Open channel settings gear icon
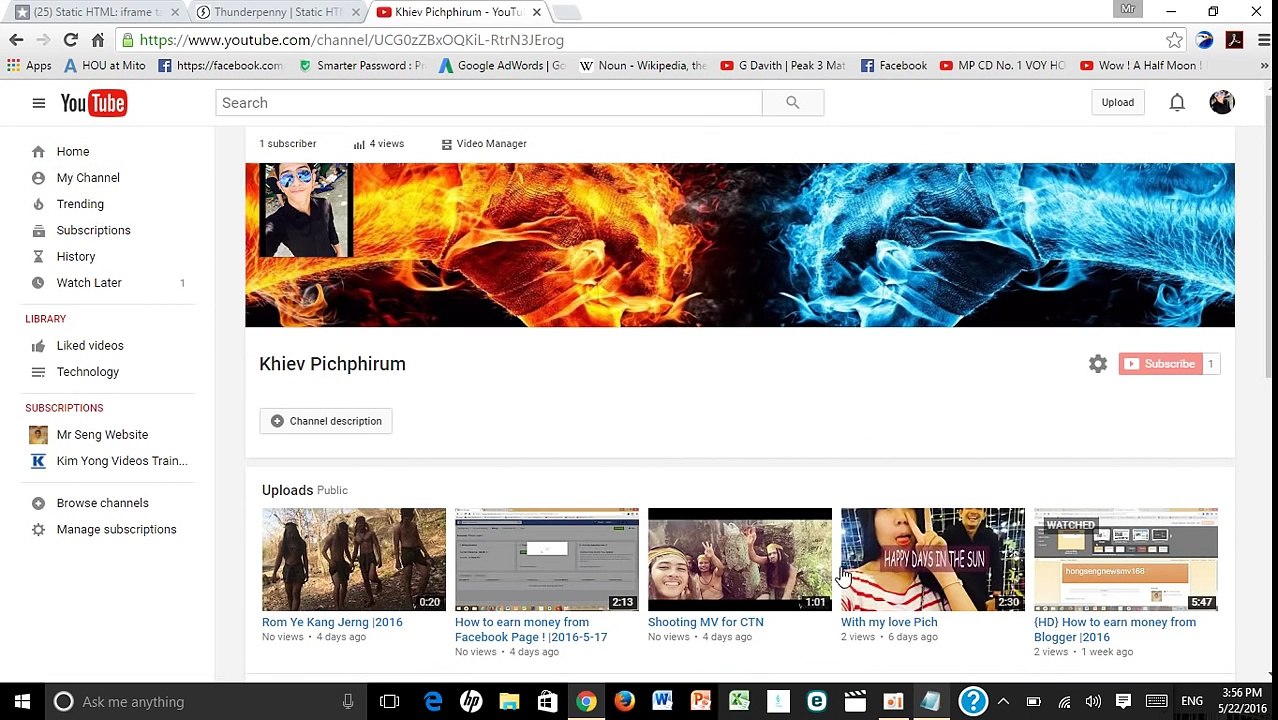The height and width of the screenshot is (720, 1278). pos(1098,364)
